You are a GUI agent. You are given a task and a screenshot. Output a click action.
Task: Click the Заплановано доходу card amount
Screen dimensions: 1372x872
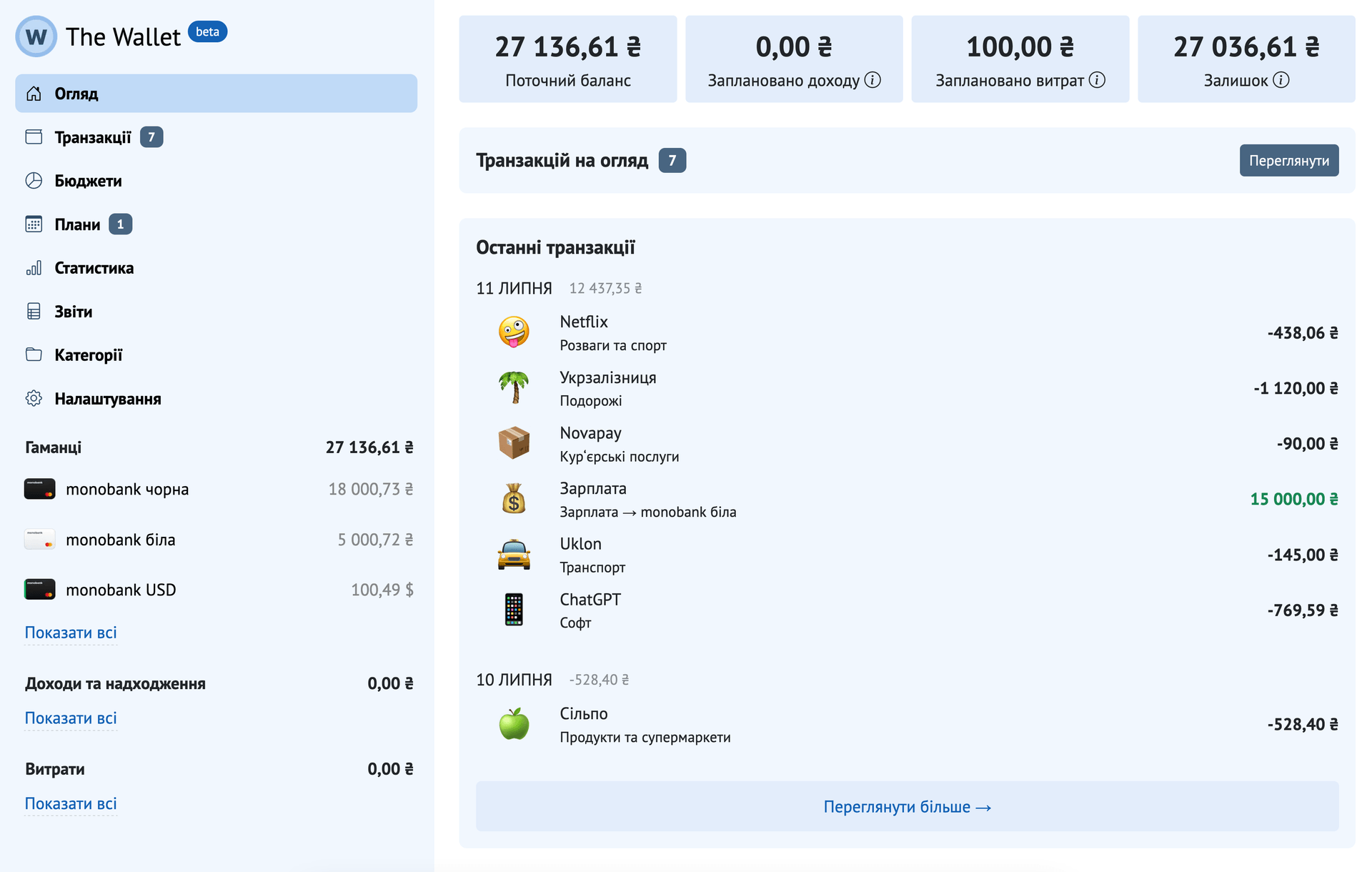[x=794, y=47]
